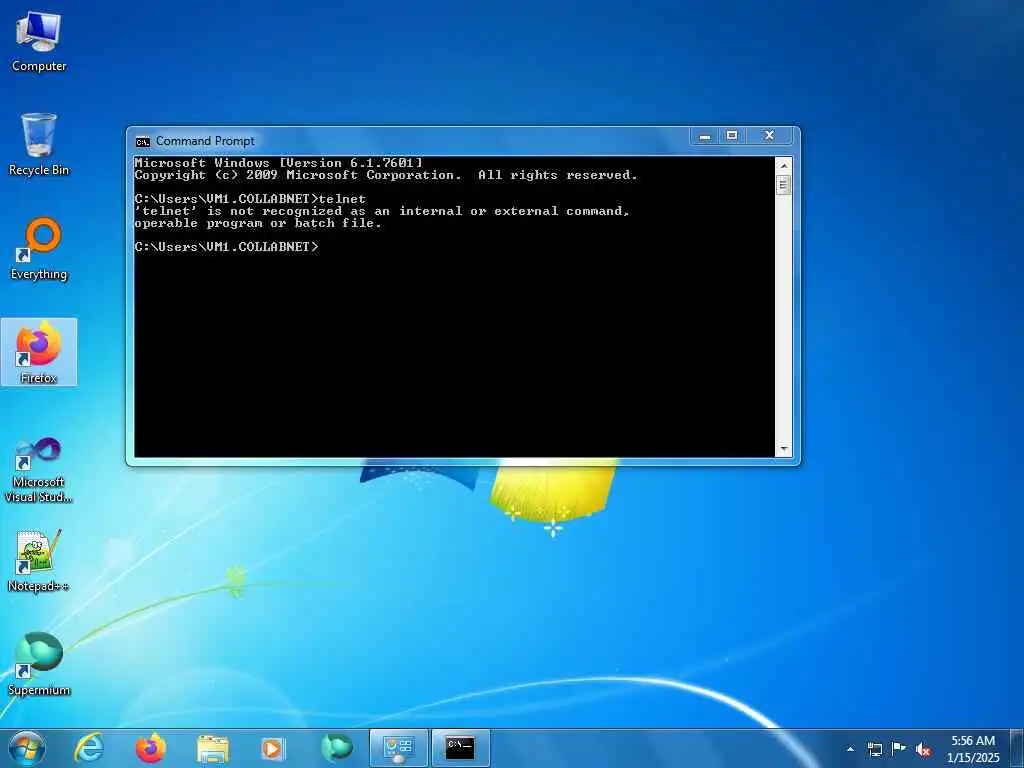Open the Action Center flag icon
The image size is (1024, 768).
point(899,748)
